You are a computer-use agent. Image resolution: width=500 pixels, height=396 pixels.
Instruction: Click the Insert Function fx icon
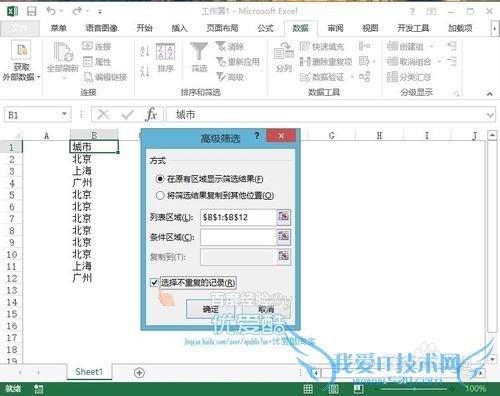pos(151,115)
